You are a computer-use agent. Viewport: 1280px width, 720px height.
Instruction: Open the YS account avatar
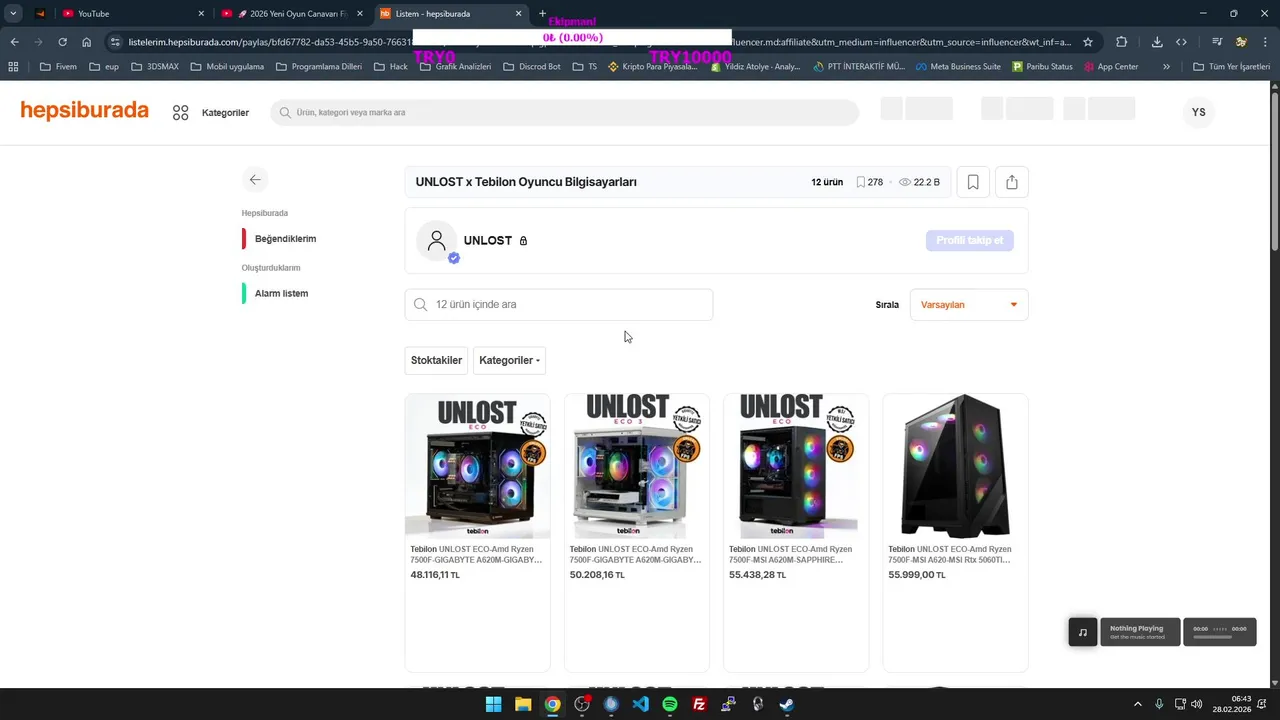tap(1198, 113)
